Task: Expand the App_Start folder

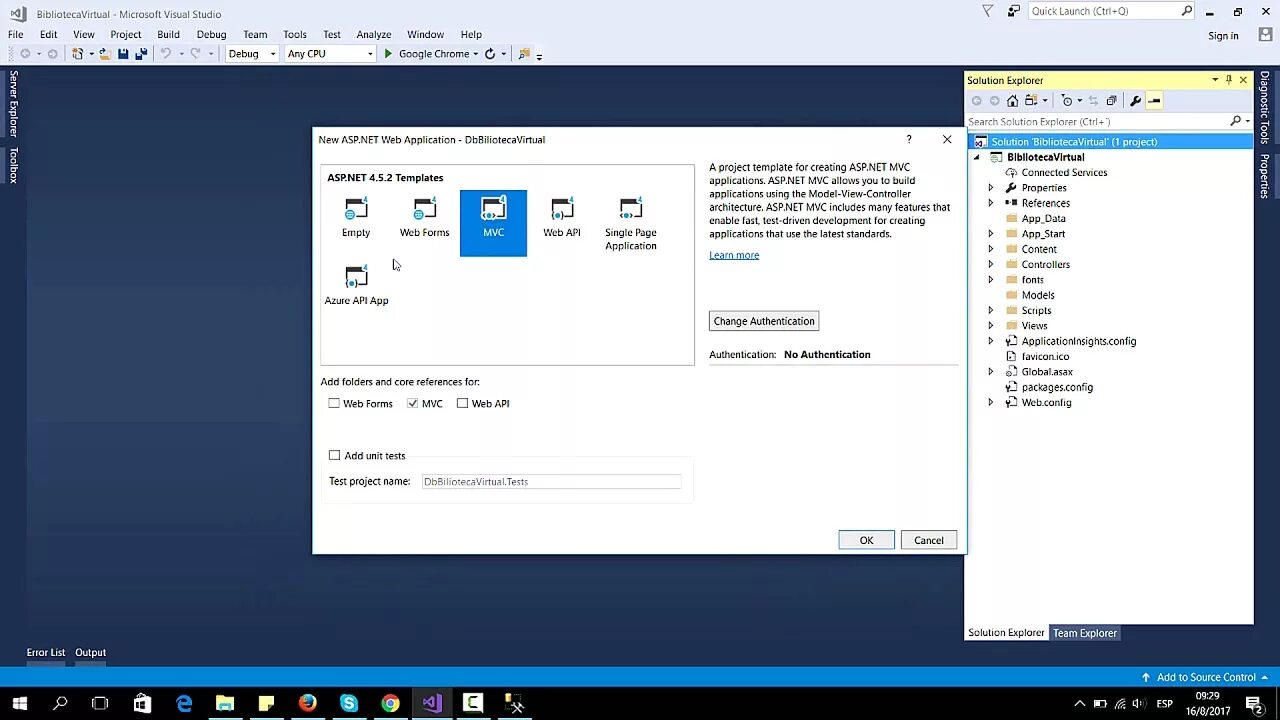Action: tap(991, 234)
